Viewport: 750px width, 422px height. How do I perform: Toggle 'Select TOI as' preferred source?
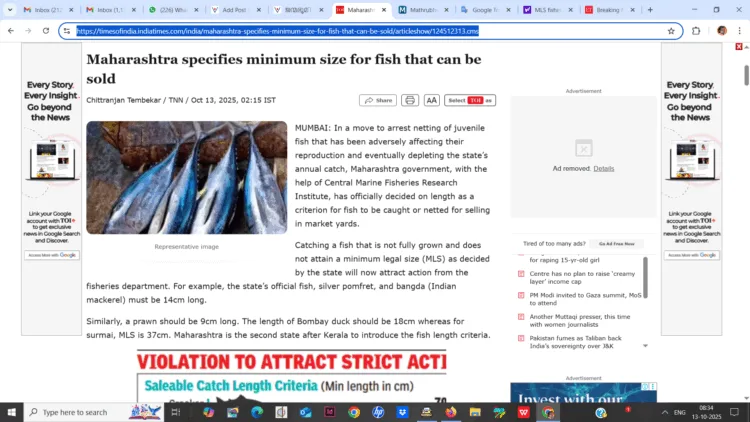[x=470, y=100]
